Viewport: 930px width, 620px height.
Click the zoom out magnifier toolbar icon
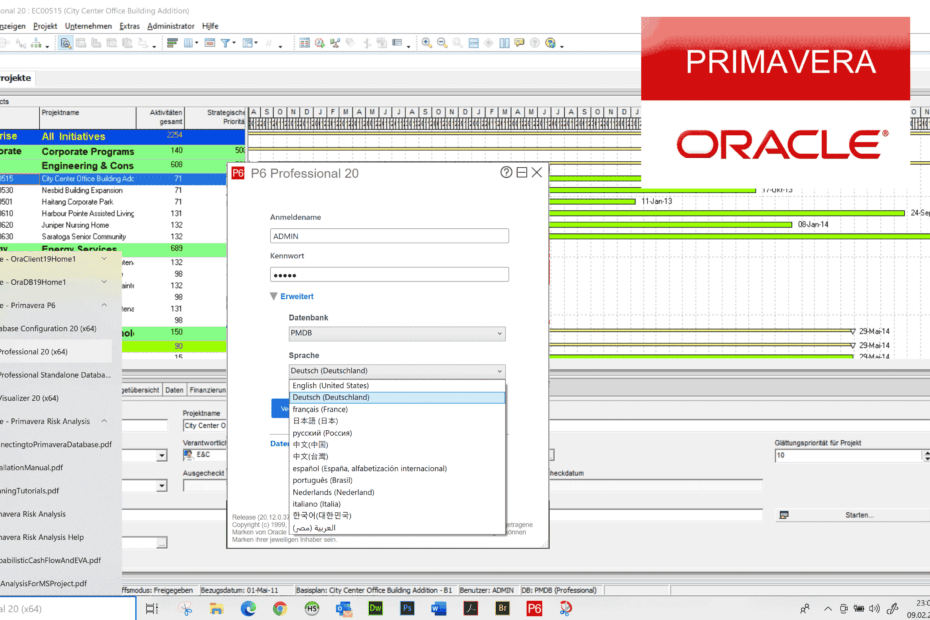click(x=442, y=43)
